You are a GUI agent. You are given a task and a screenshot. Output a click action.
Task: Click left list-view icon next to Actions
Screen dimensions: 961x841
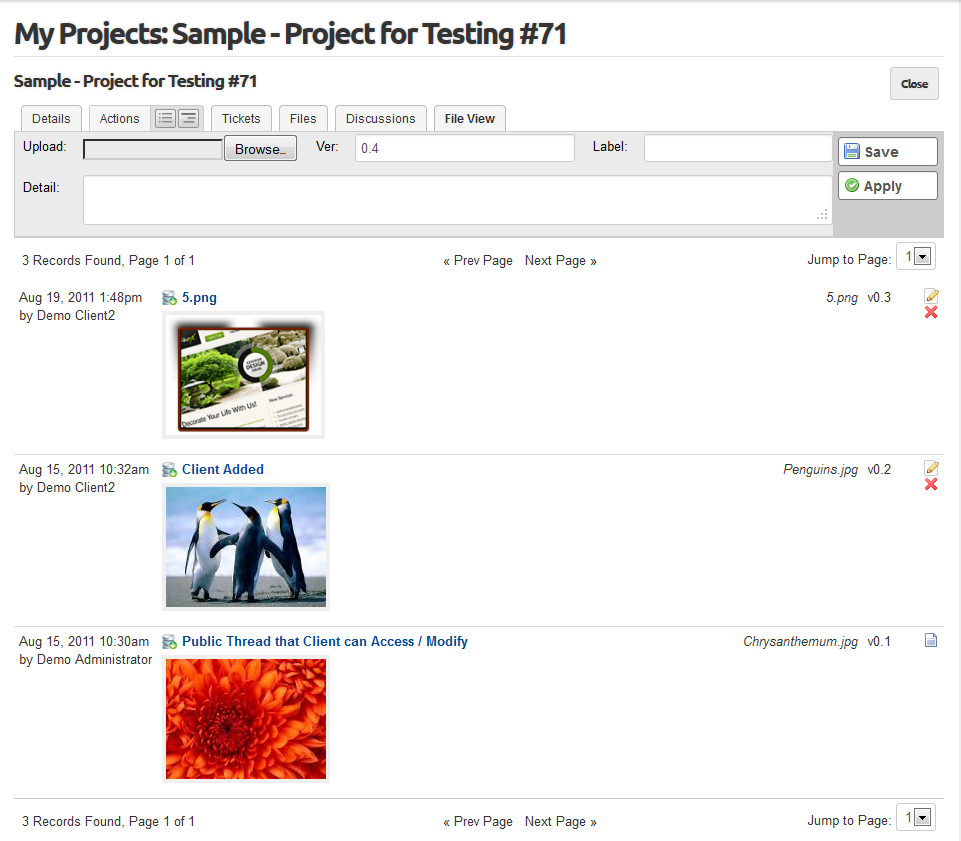coord(166,118)
